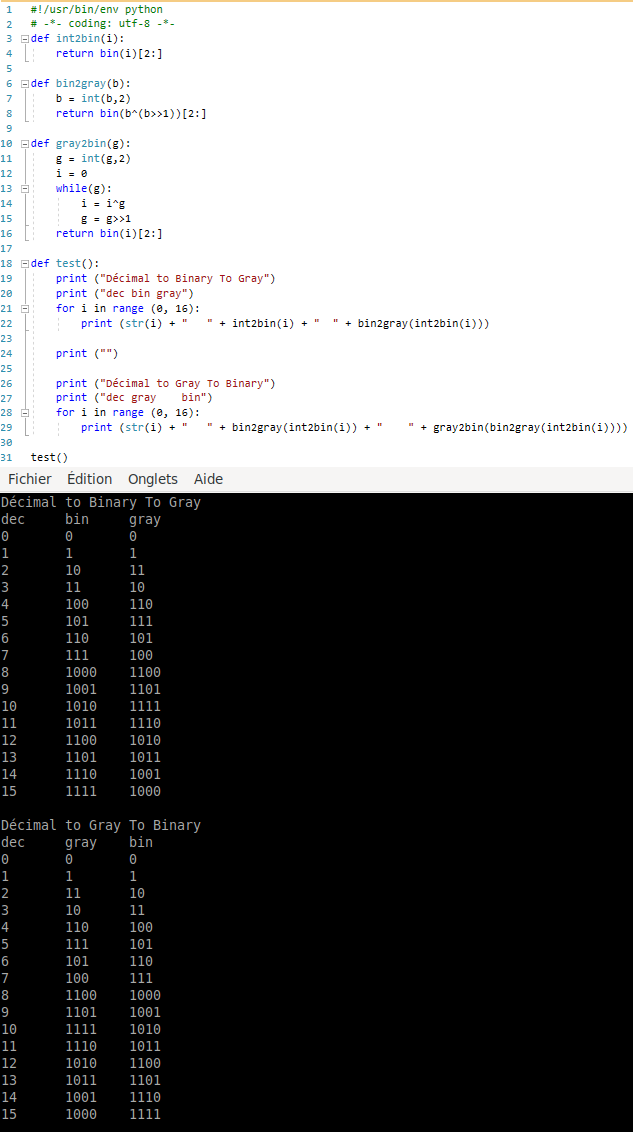Collapse the while(g) loop fold marker
Image resolution: width=633 pixels, height=1132 pixels.
[x=25, y=188]
